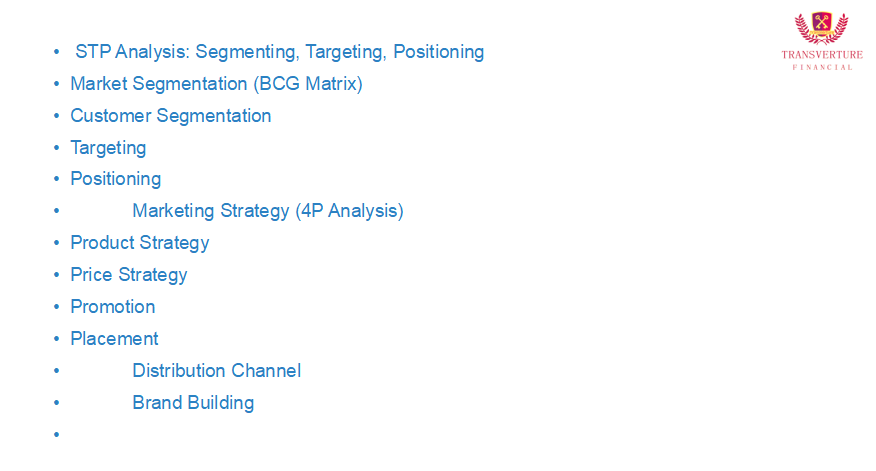The height and width of the screenshot is (471, 876).
Task: Click the Transverture crest logo icon
Action: (x=821, y=28)
